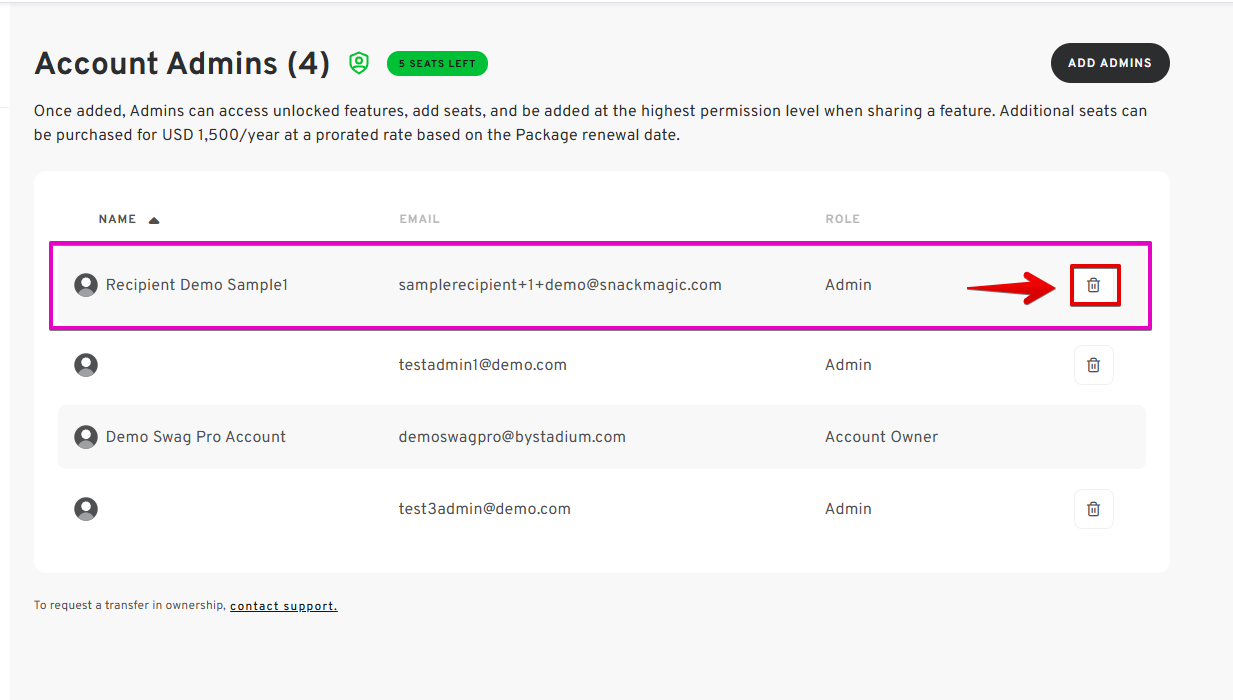The image size is (1233, 700).
Task: Click avatar icon of Recipient Demo Sample1
Action: pyautogui.click(x=87, y=285)
